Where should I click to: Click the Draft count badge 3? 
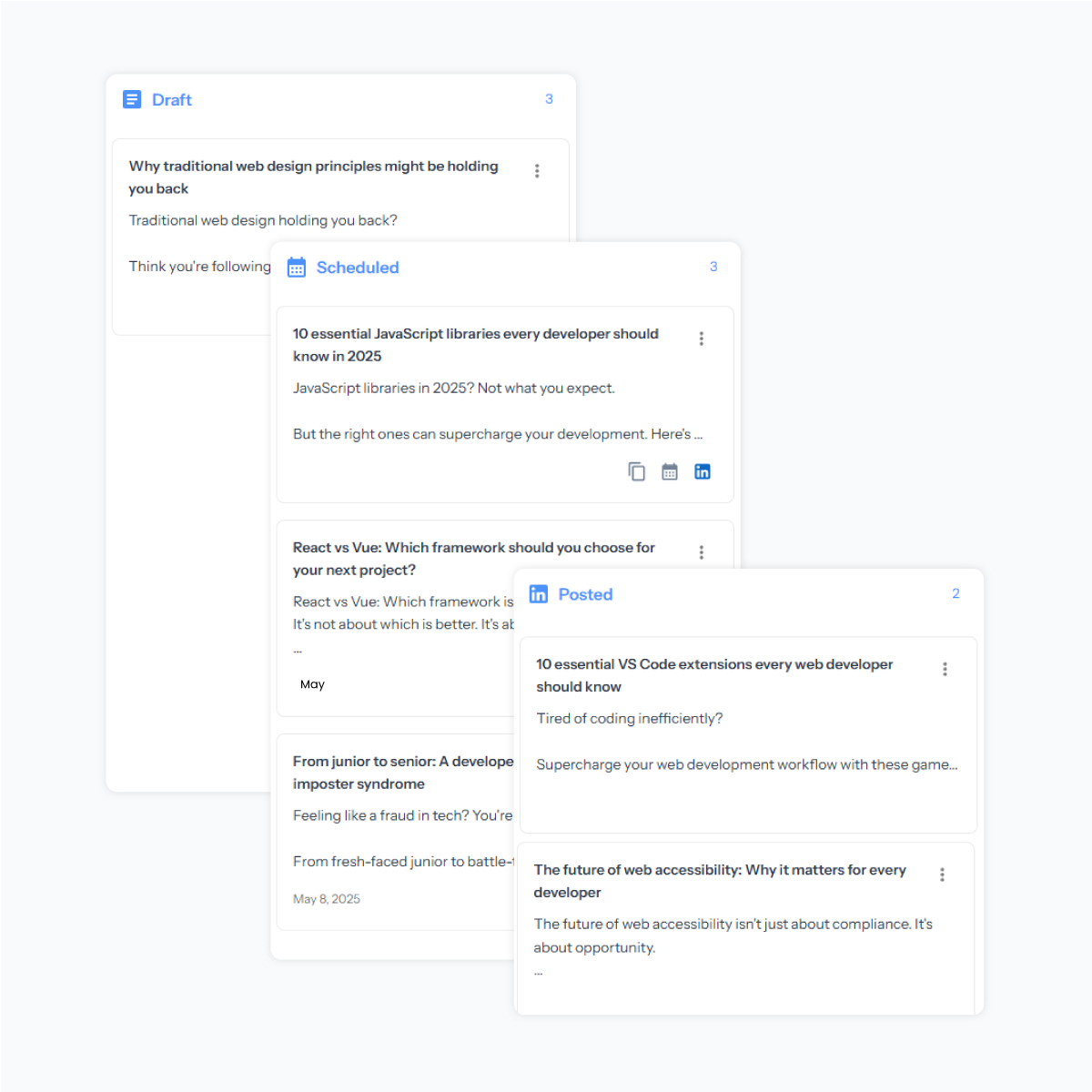pos(549,99)
